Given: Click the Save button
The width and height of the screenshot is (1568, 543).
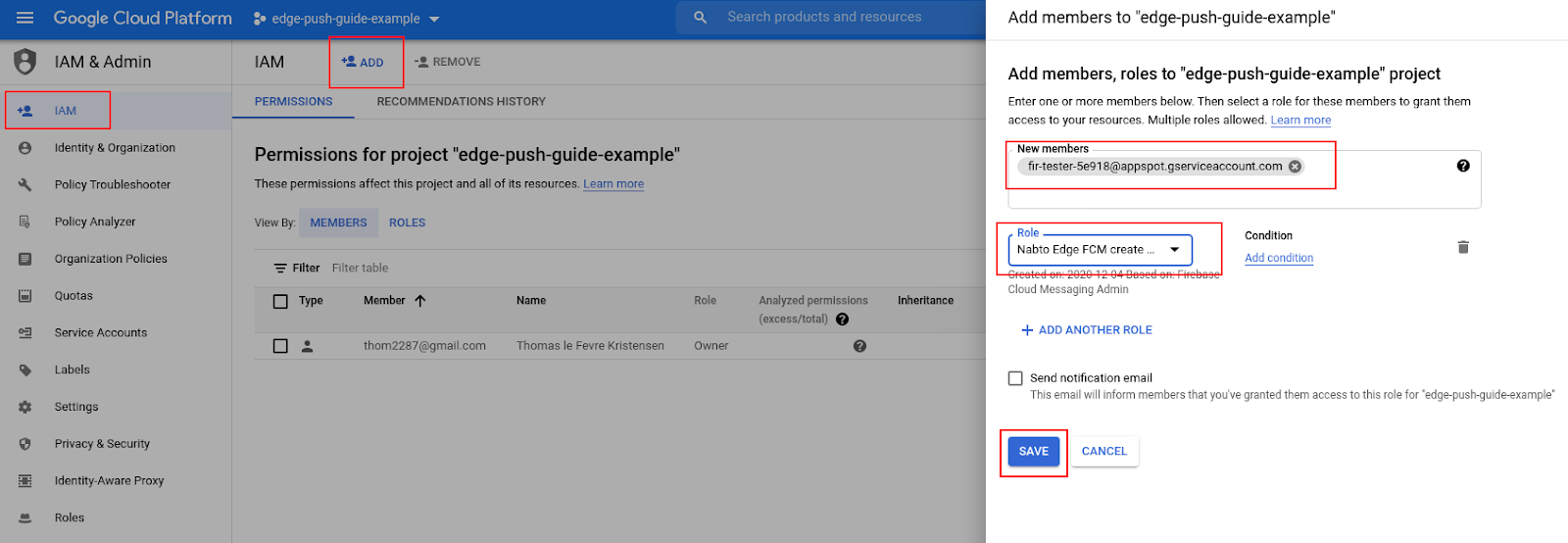Looking at the screenshot, I should (x=1033, y=452).
